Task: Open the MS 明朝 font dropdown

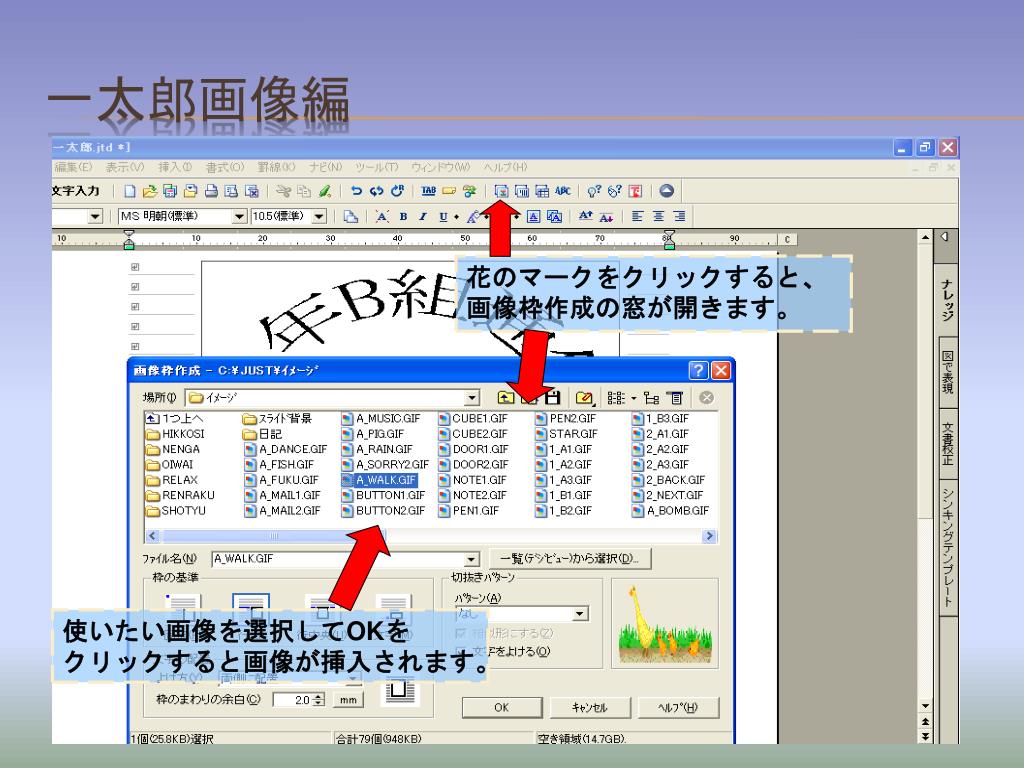Action: [239, 216]
